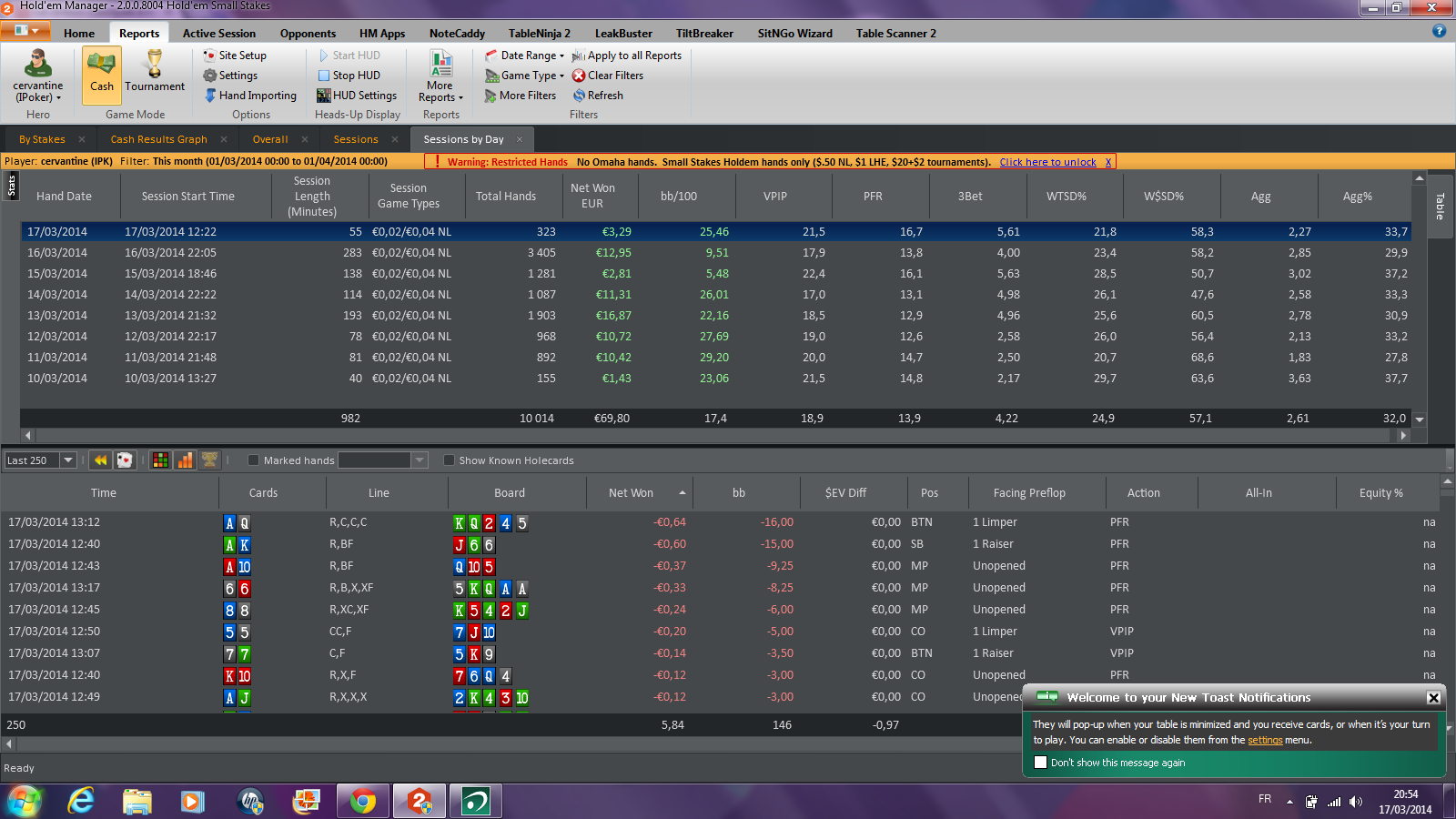1456x819 pixels.
Task: Click the settings link in toast popup
Action: click(x=1265, y=740)
